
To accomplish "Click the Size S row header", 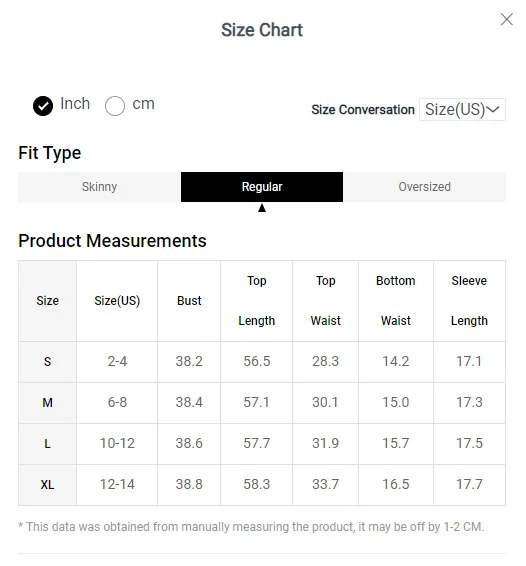I will pos(47,362).
